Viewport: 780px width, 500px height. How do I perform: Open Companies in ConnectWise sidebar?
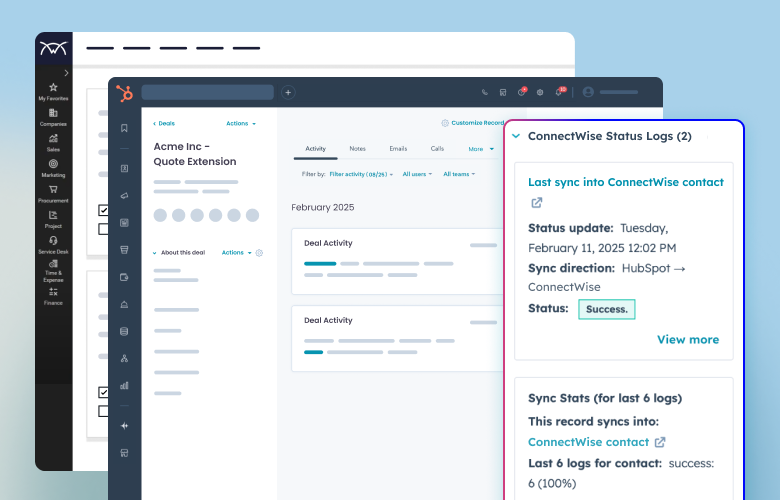(x=53, y=117)
